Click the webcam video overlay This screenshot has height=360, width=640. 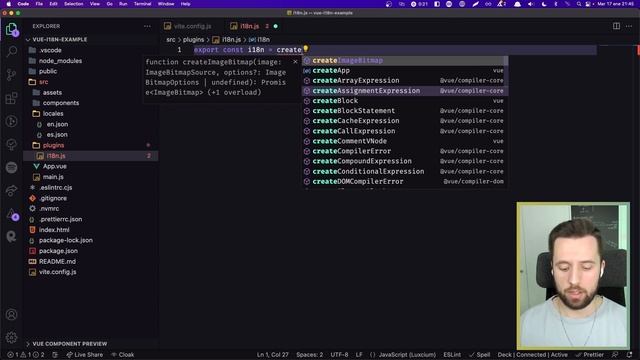coord(573,276)
